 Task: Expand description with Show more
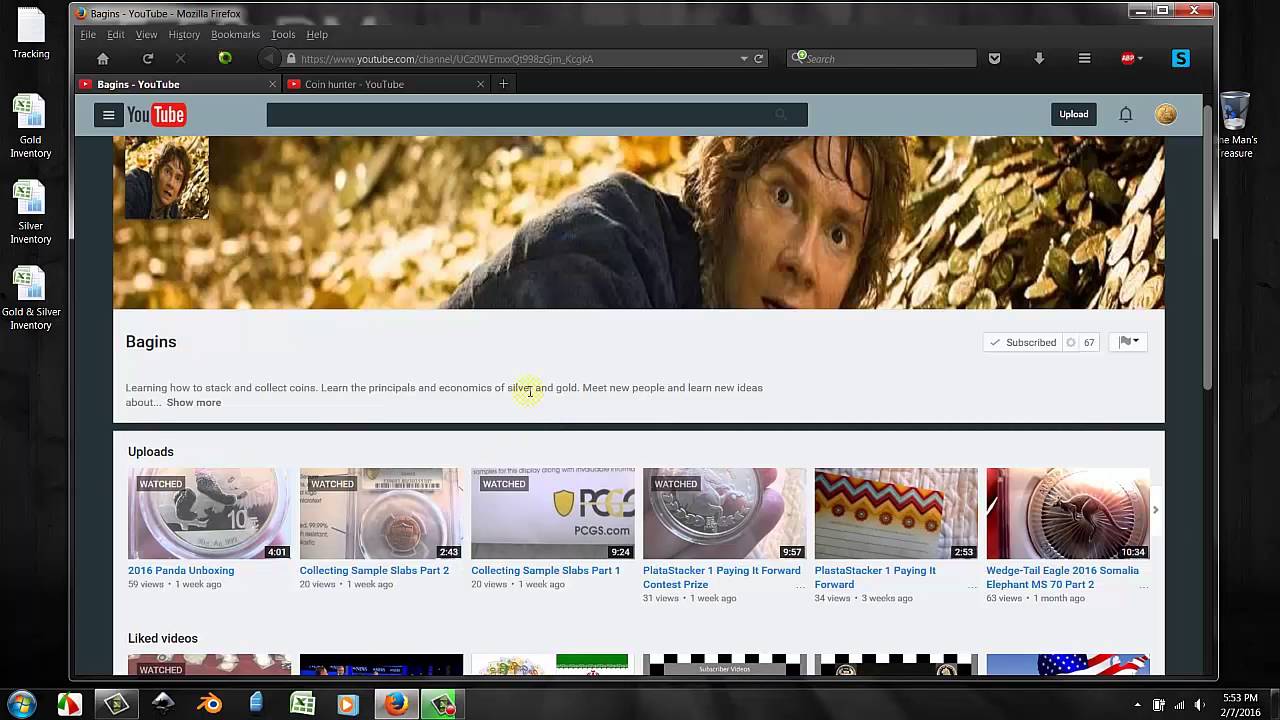(x=194, y=403)
